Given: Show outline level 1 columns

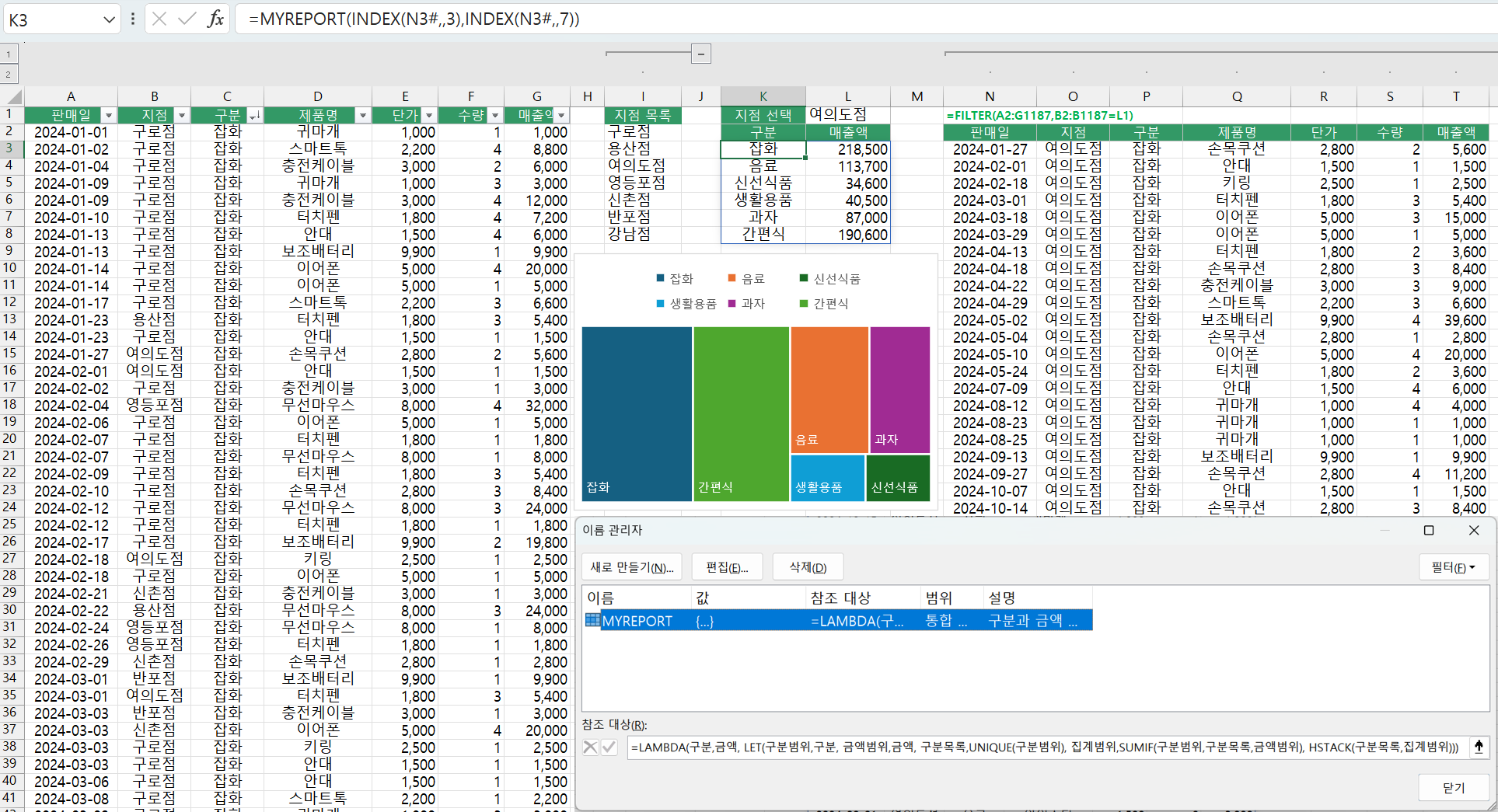Looking at the screenshot, I should click(x=8, y=54).
